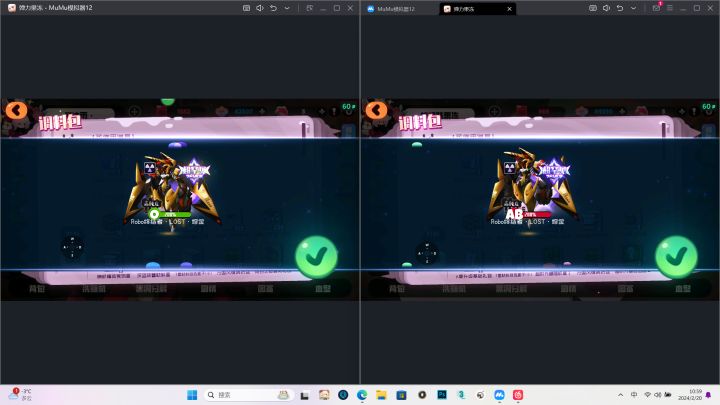Open hamburger menu in right title bar

tap(670, 8)
